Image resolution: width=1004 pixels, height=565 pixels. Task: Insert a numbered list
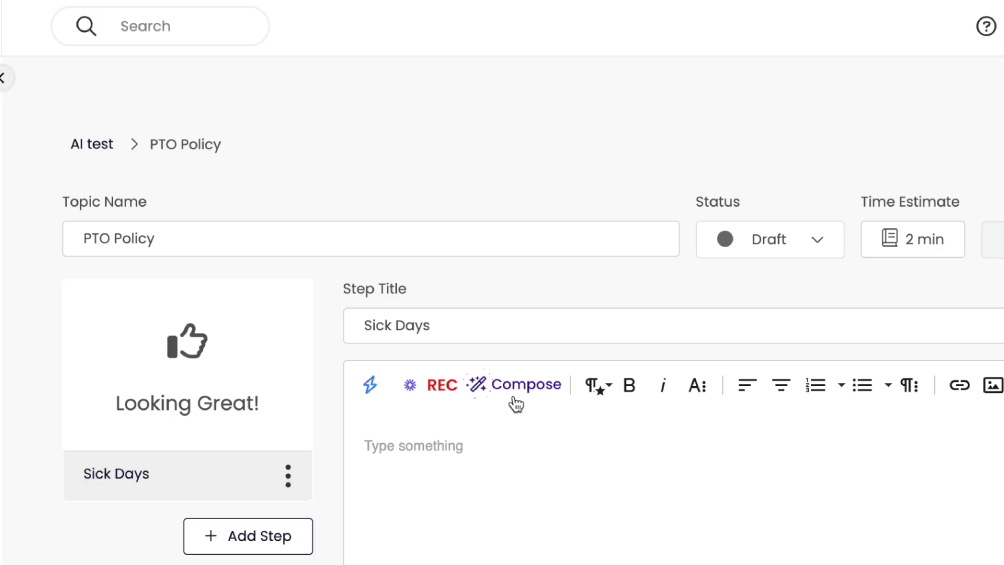tap(816, 385)
